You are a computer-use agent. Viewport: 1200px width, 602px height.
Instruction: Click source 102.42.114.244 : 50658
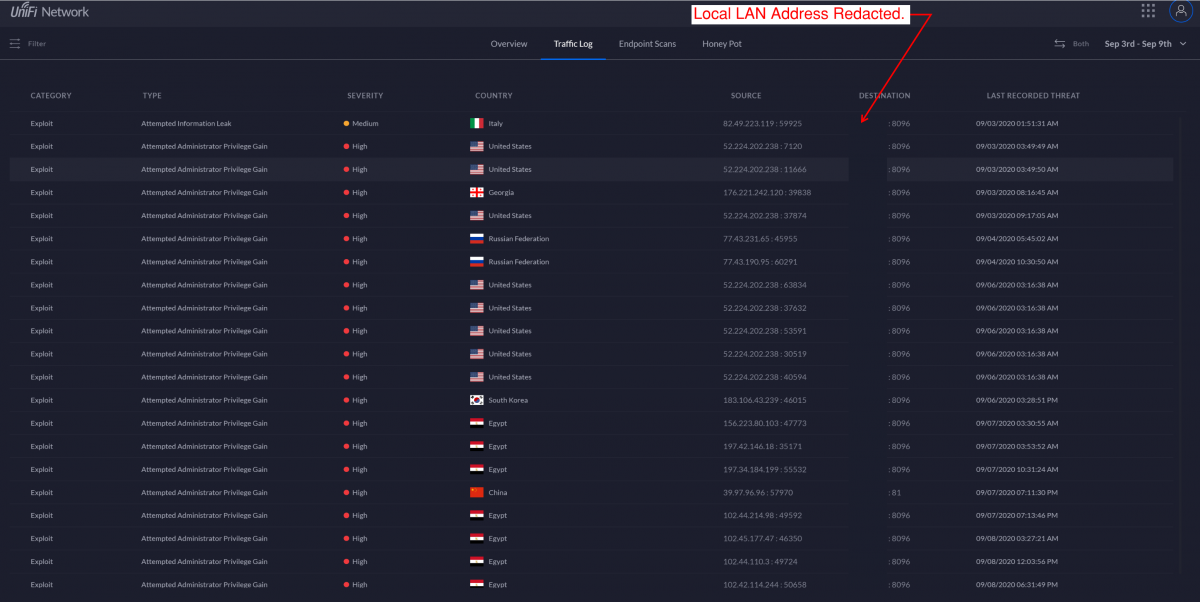point(764,584)
